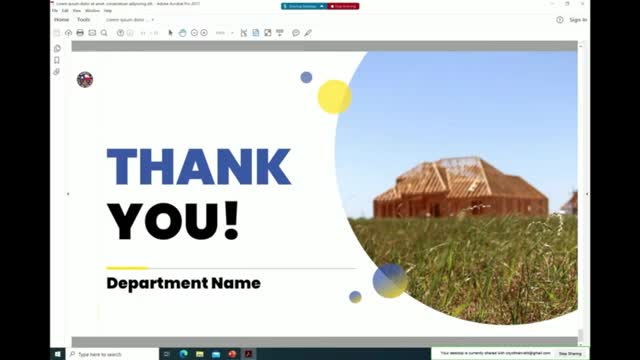Open Find text magnifier icon

coord(104,33)
